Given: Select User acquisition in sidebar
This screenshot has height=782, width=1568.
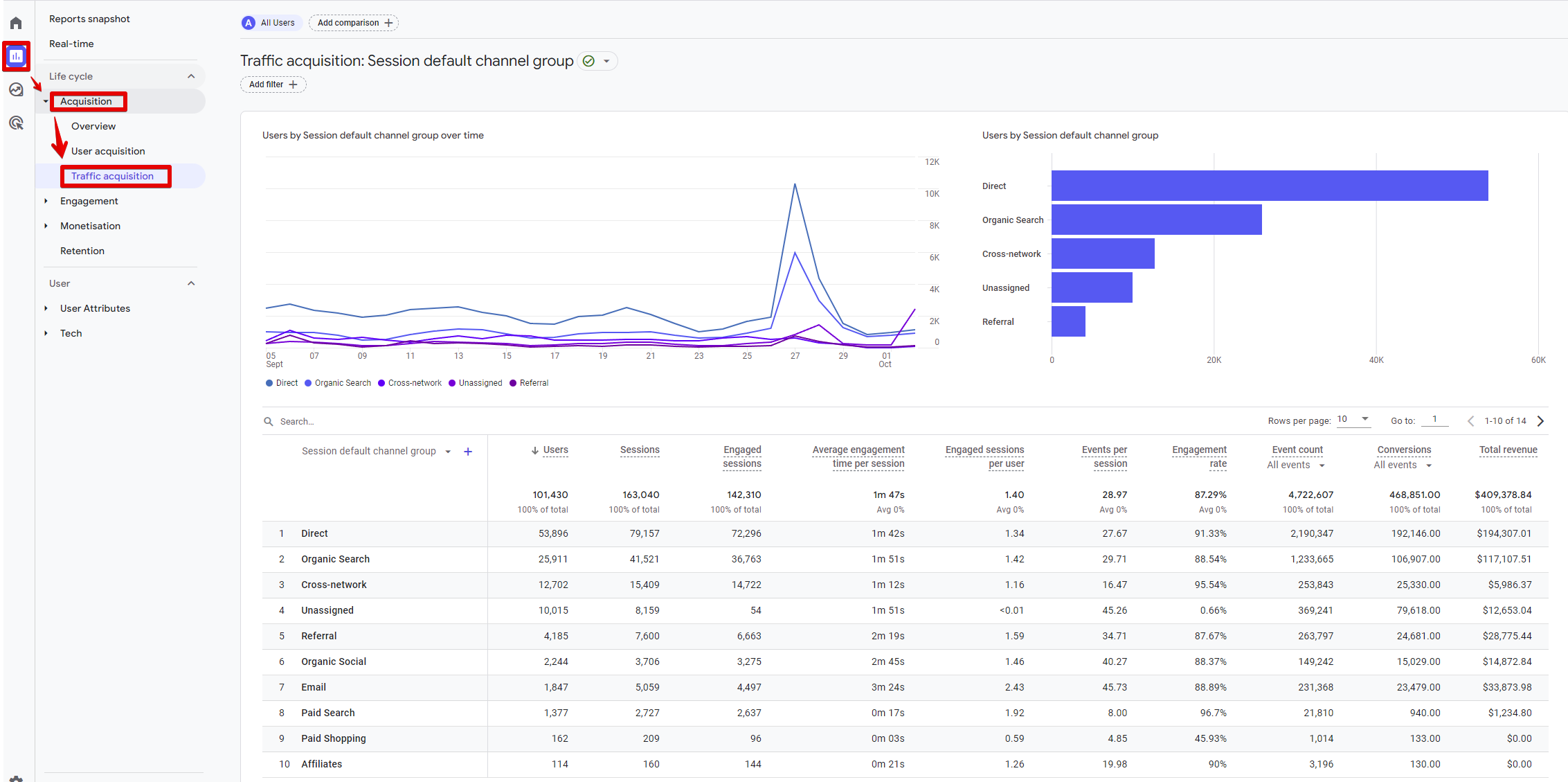Looking at the screenshot, I should pyautogui.click(x=107, y=151).
